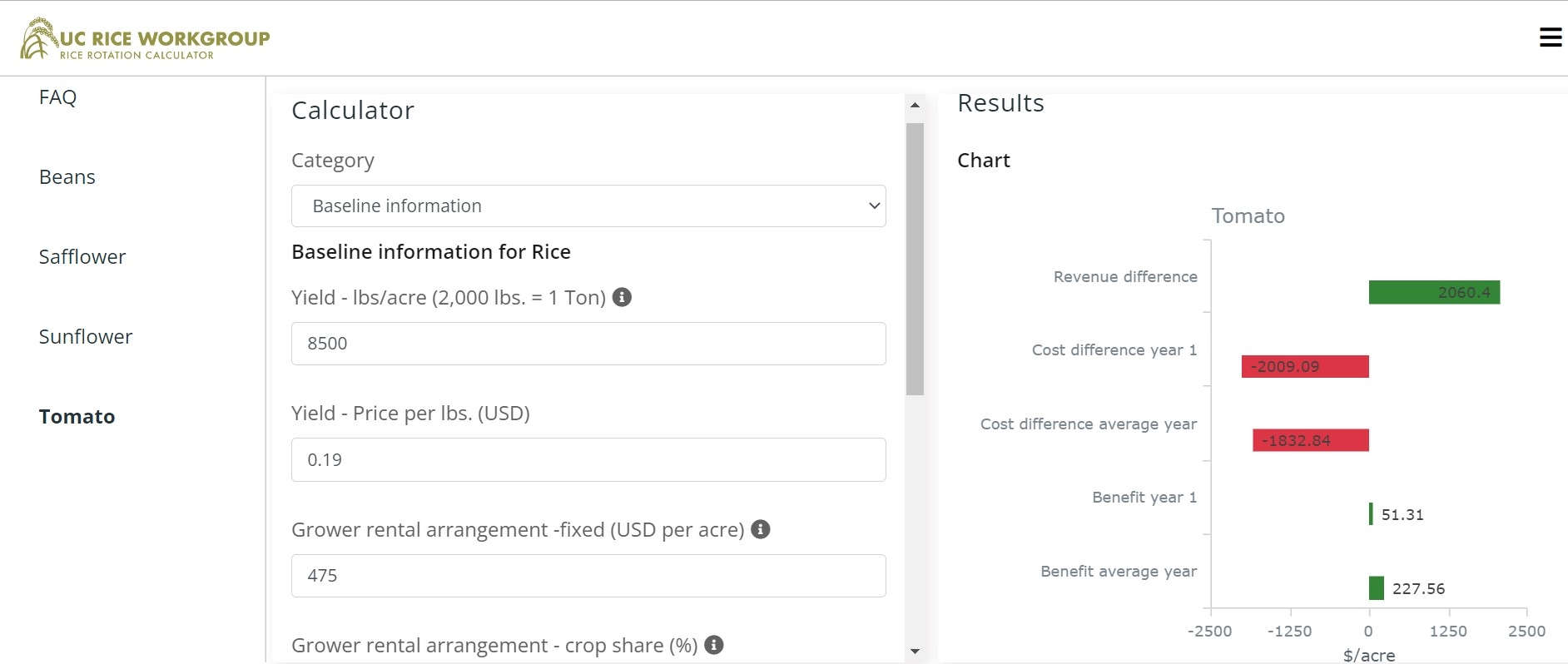Click the Yield lbs/acre input field

[x=588, y=344]
